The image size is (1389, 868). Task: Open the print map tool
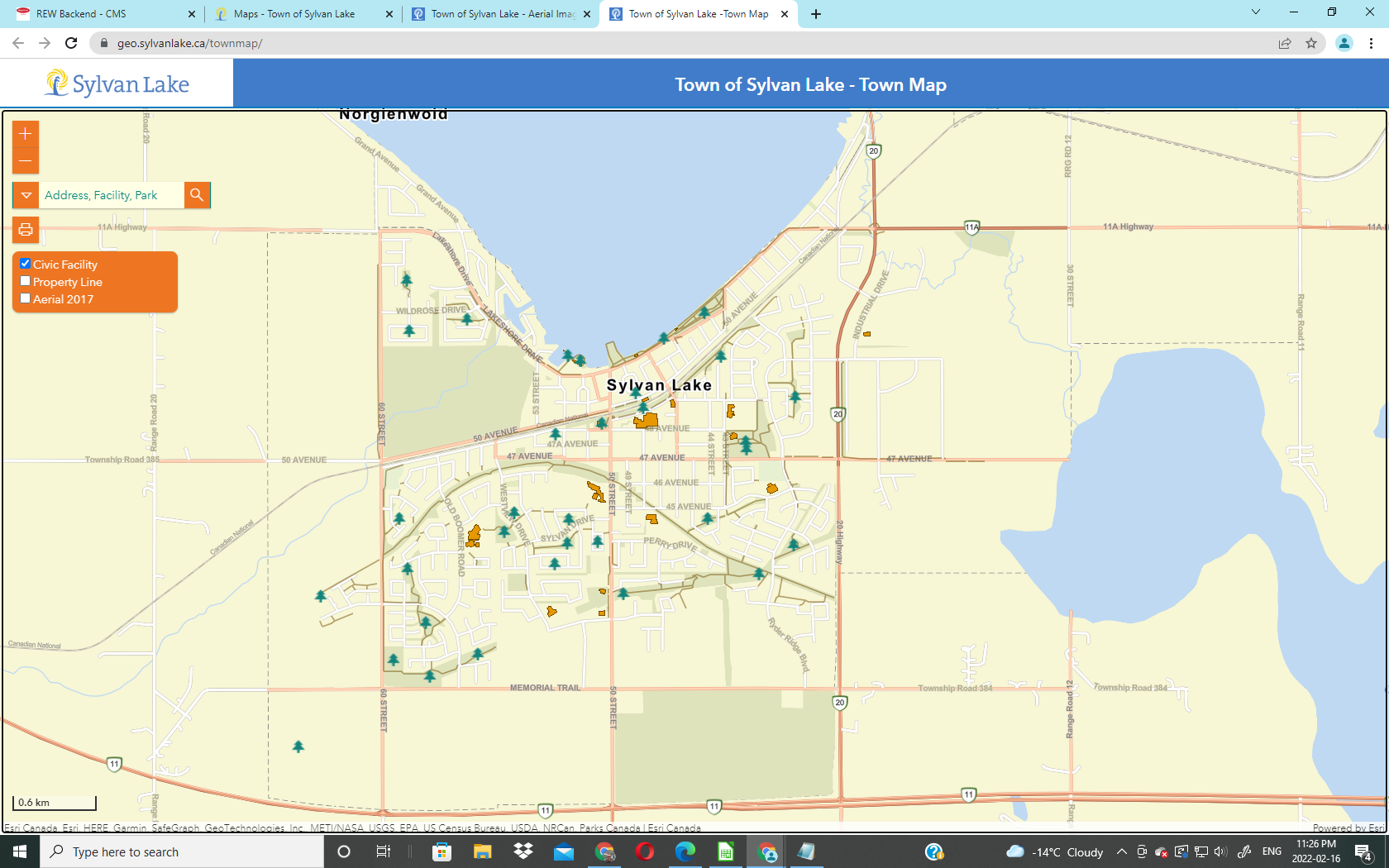point(26,229)
